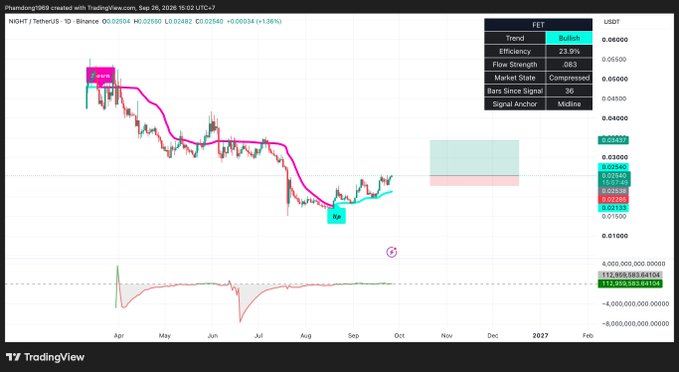
Task: Click the 0.04000 price axis label
Action: pos(614,118)
